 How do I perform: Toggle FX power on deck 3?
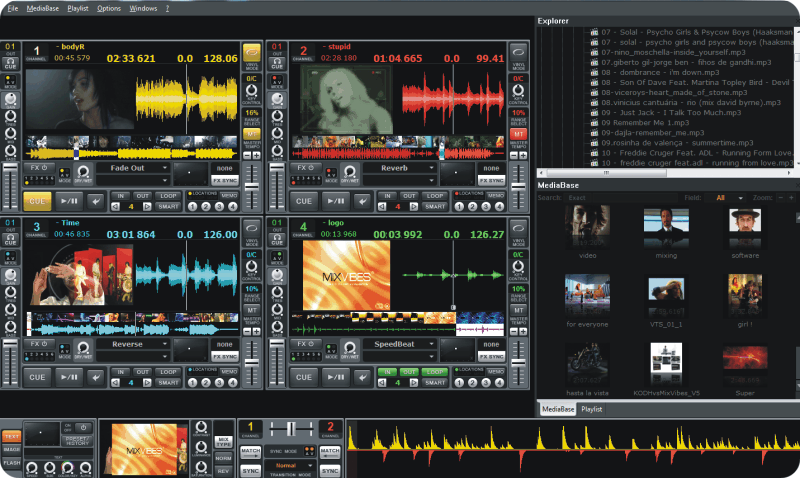tap(39, 343)
